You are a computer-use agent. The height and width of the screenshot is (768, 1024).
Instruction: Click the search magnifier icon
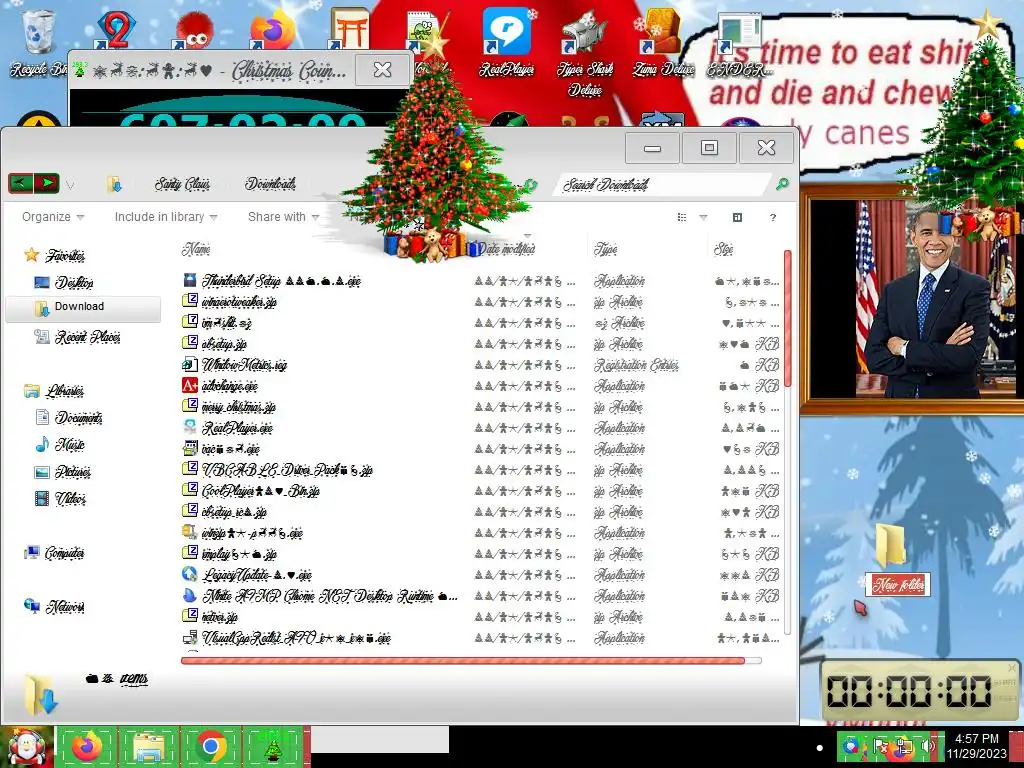click(x=782, y=184)
